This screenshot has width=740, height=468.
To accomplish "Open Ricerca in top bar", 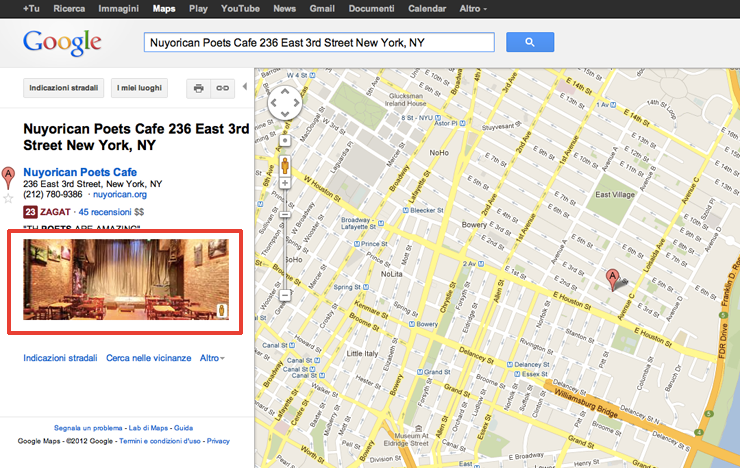I will (69, 8).
